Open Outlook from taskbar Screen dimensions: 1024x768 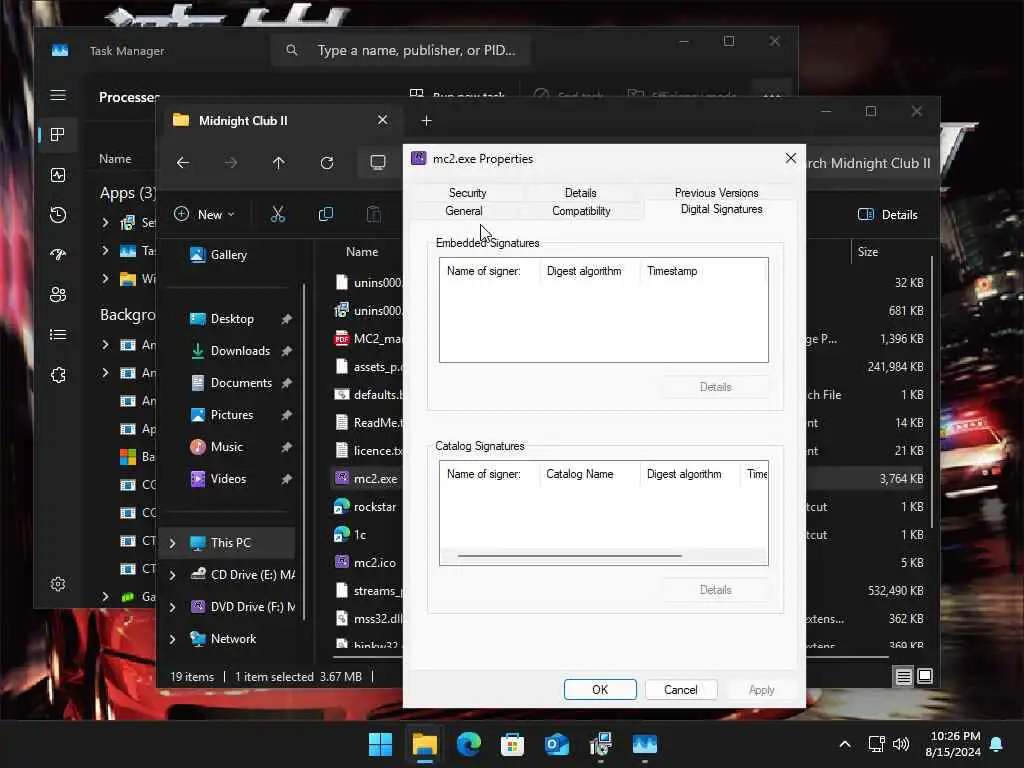point(556,744)
